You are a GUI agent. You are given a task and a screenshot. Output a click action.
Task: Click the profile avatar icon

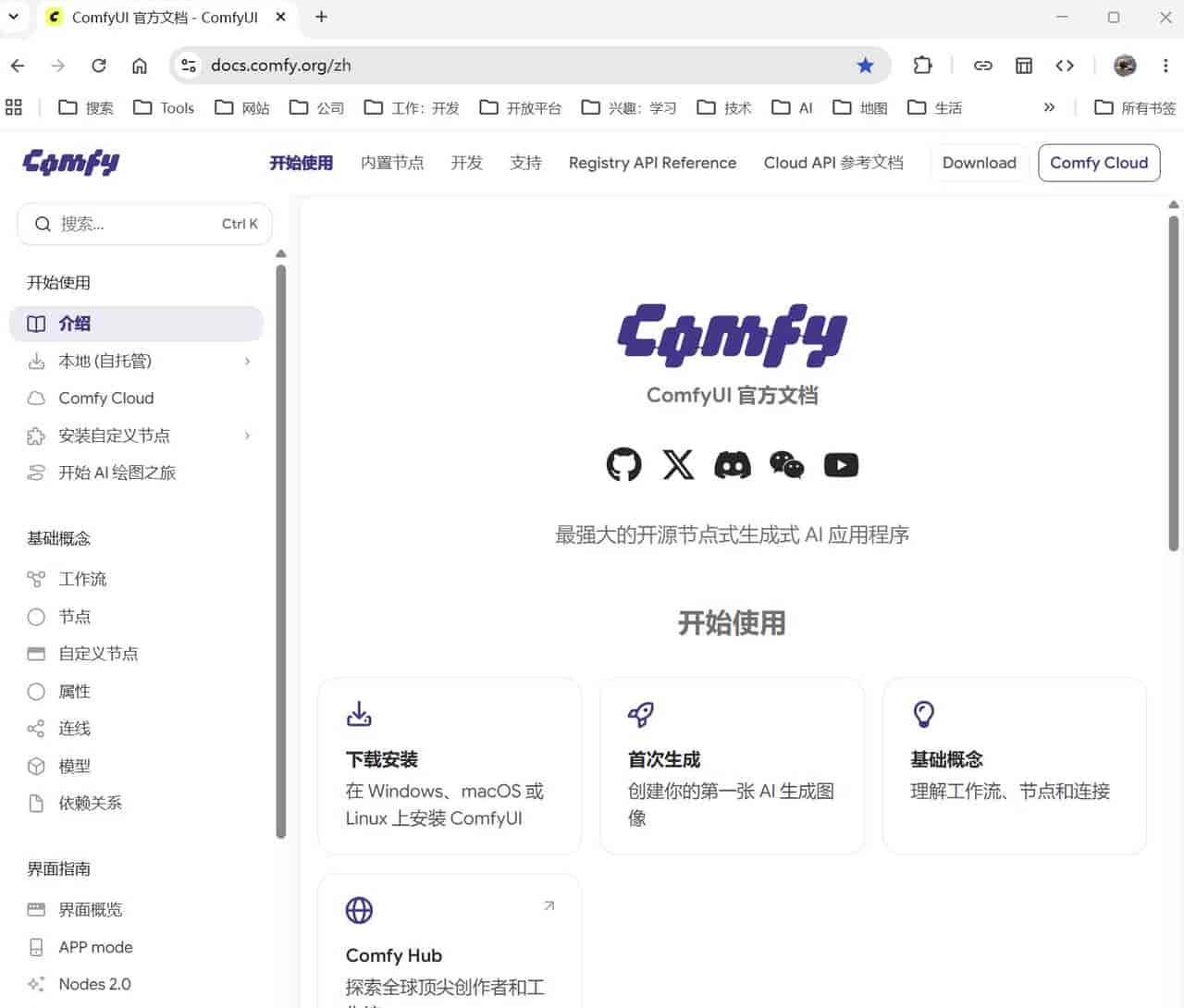[x=1125, y=66]
